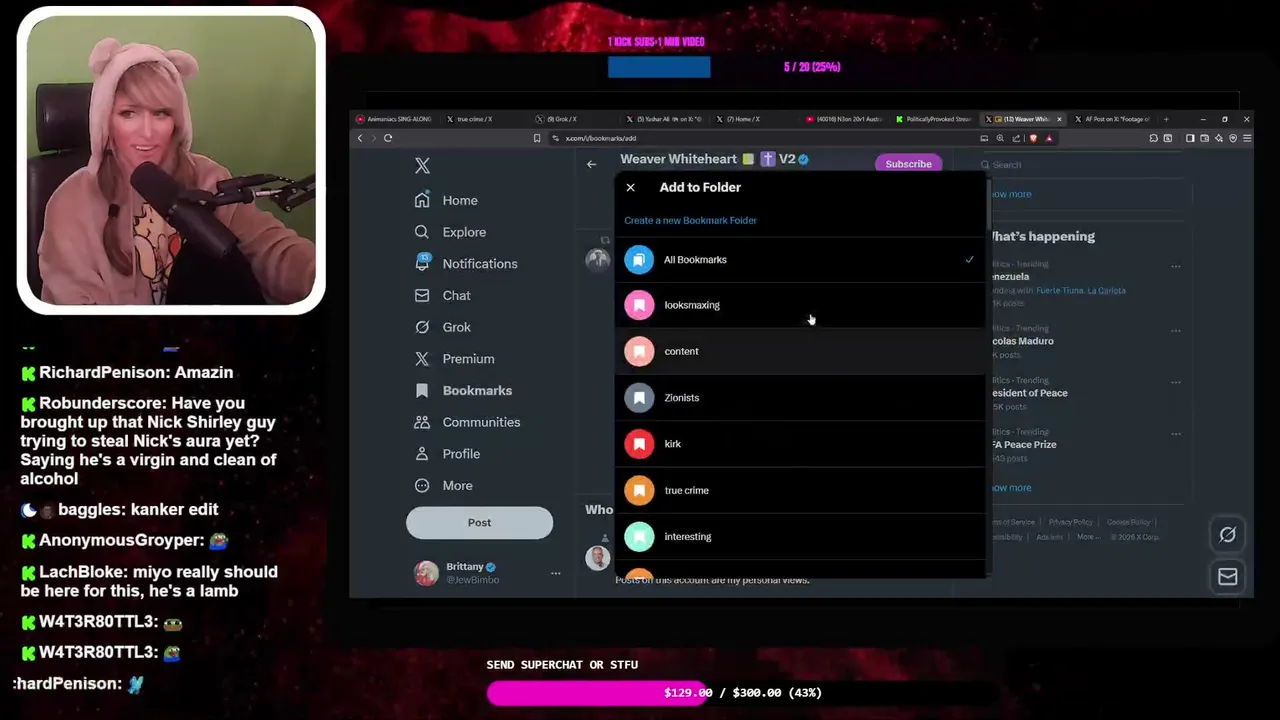This screenshot has height=720, width=1280.
Task: Click the blue Kick subs progress bar
Action: pyautogui.click(x=659, y=67)
